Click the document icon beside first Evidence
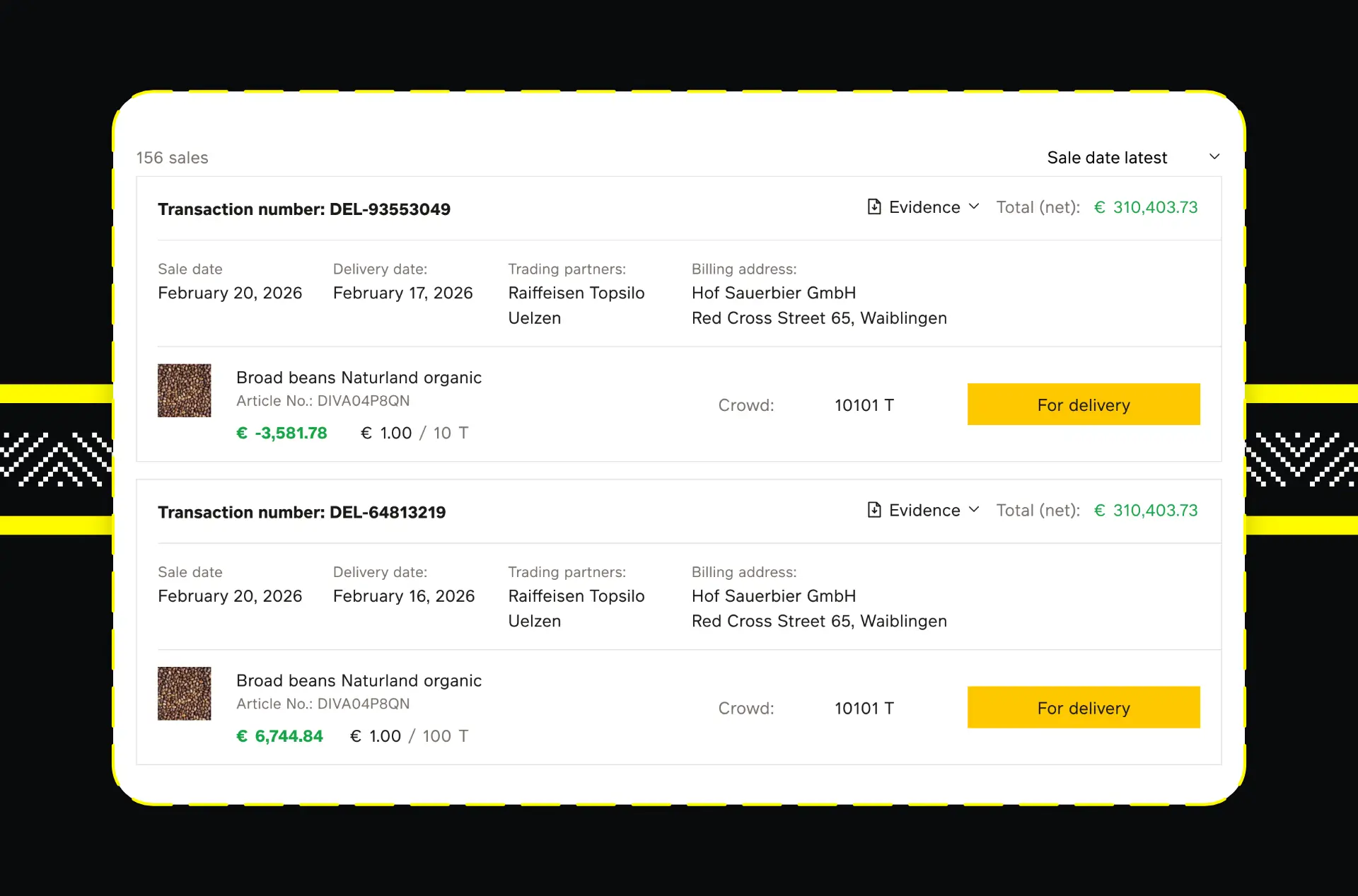 pyautogui.click(x=874, y=206)
